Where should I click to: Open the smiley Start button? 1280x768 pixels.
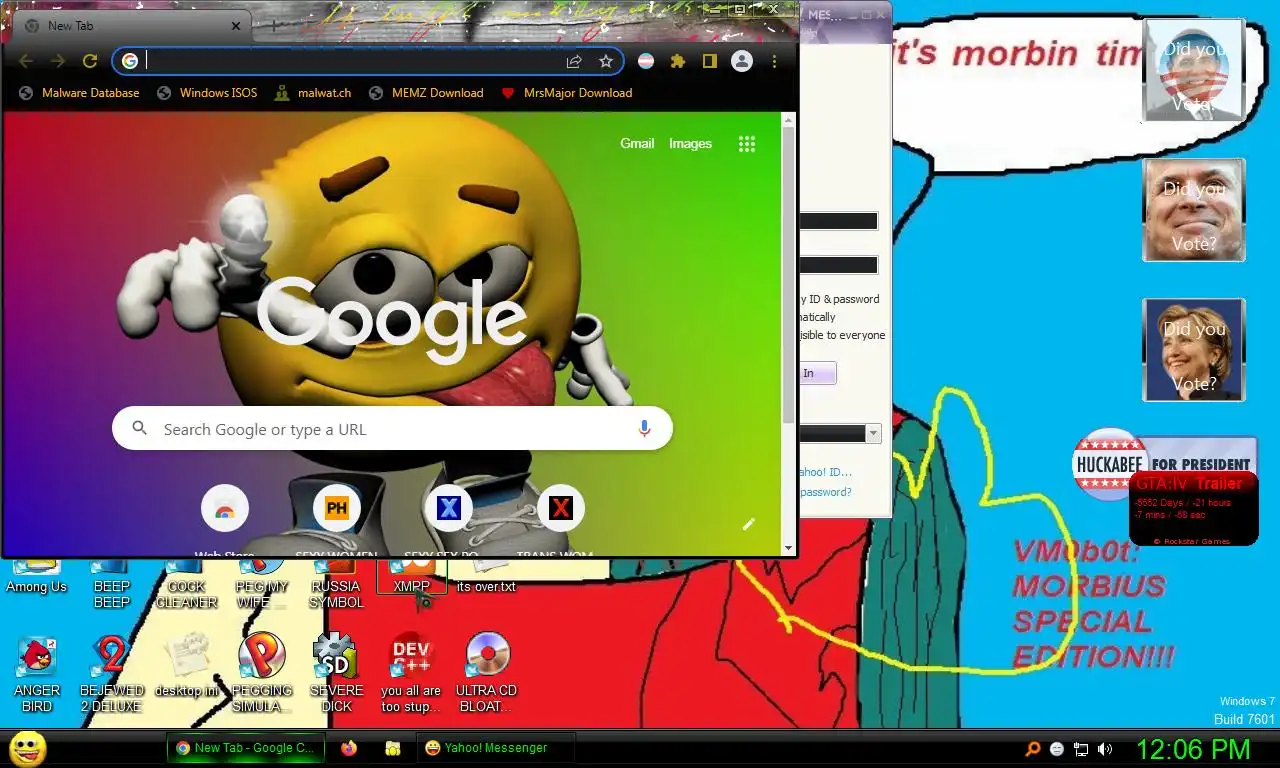click(x=28, y=748)
